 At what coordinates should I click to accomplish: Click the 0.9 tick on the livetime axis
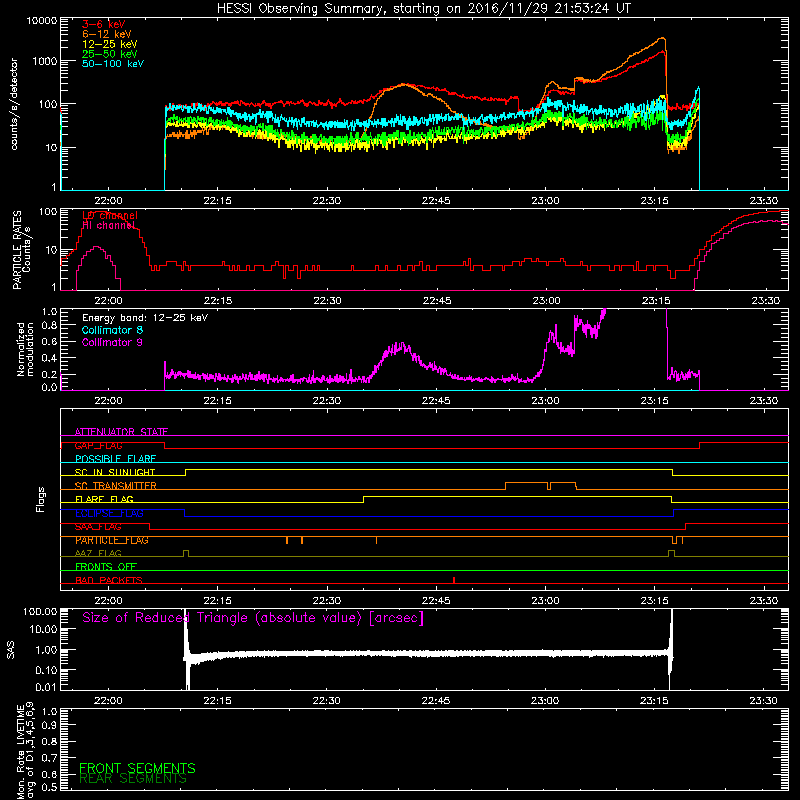49,725
